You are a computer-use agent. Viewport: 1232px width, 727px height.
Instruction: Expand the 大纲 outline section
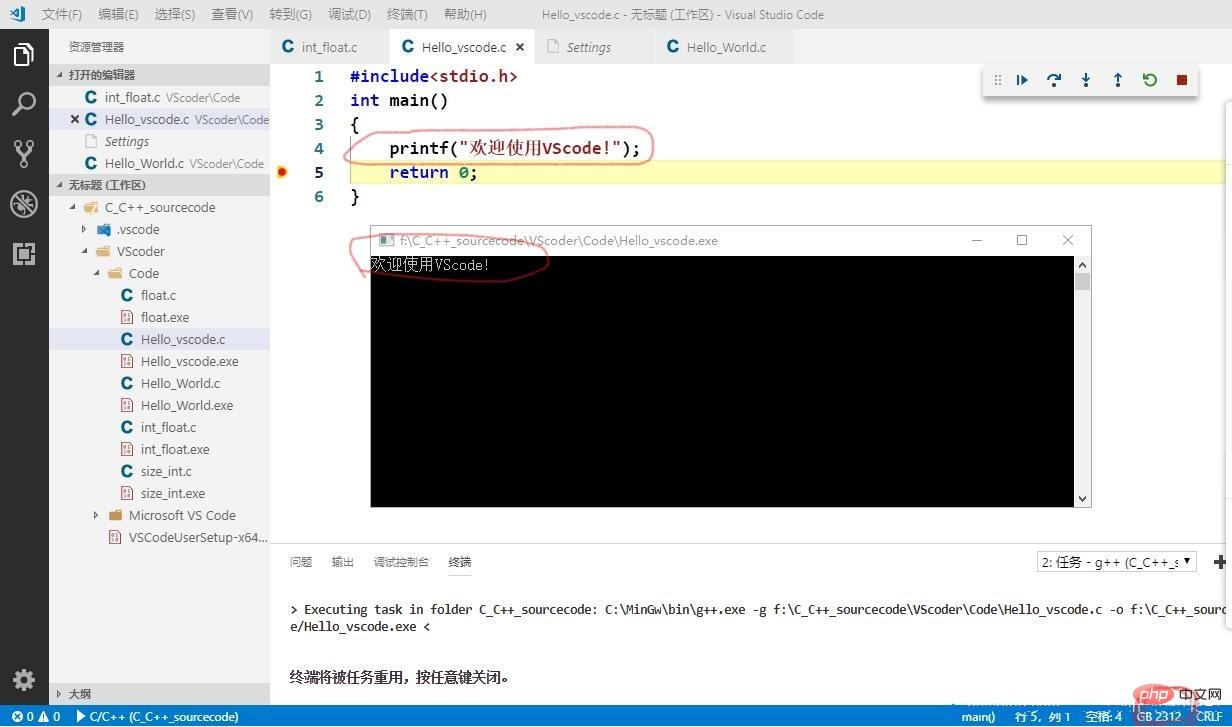160,693
